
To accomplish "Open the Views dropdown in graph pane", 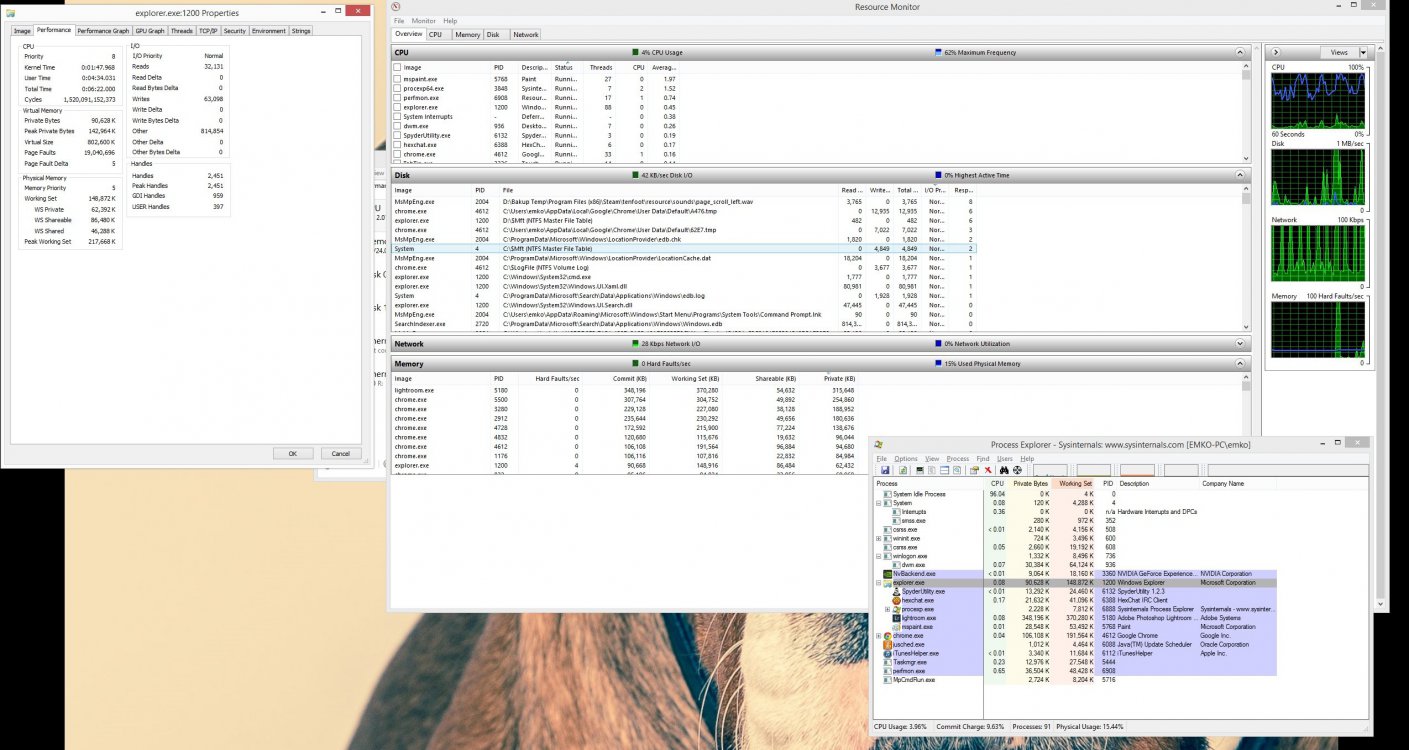I will (1344, 52).
